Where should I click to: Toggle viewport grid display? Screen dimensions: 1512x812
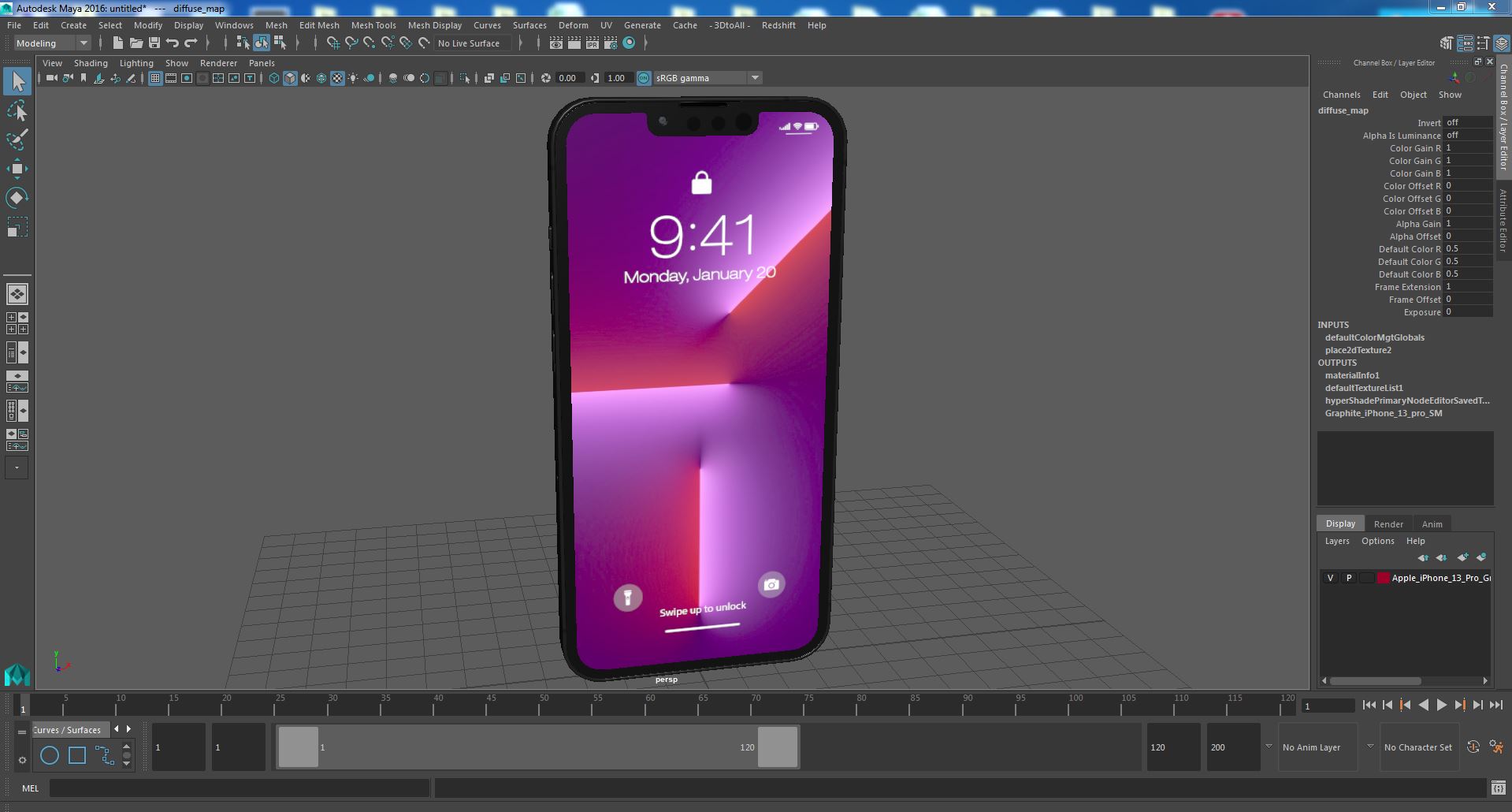(x=155, y=78)
